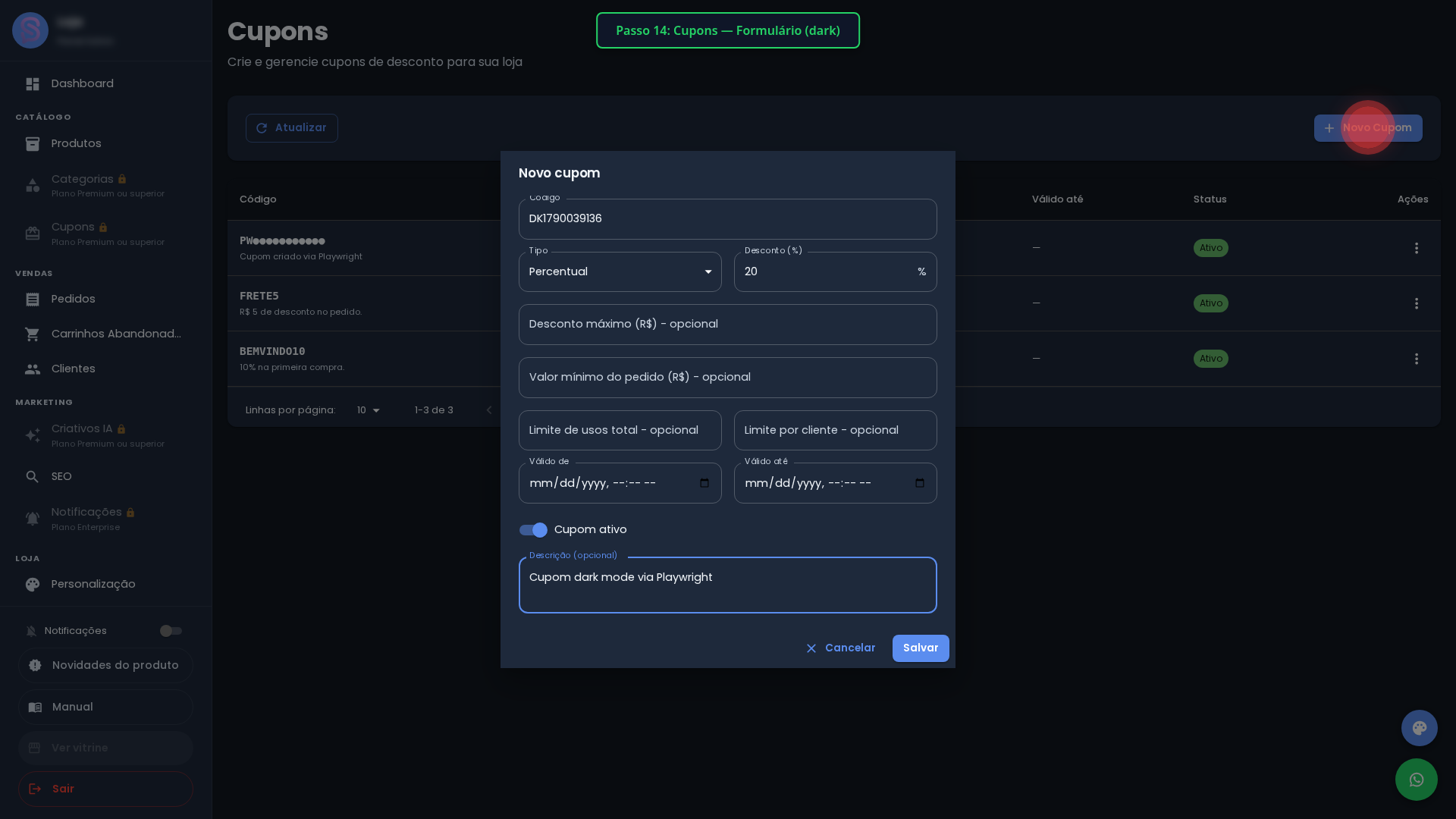
Task: Click the locked Notificações Enterprise item
Action: [105, 519]
